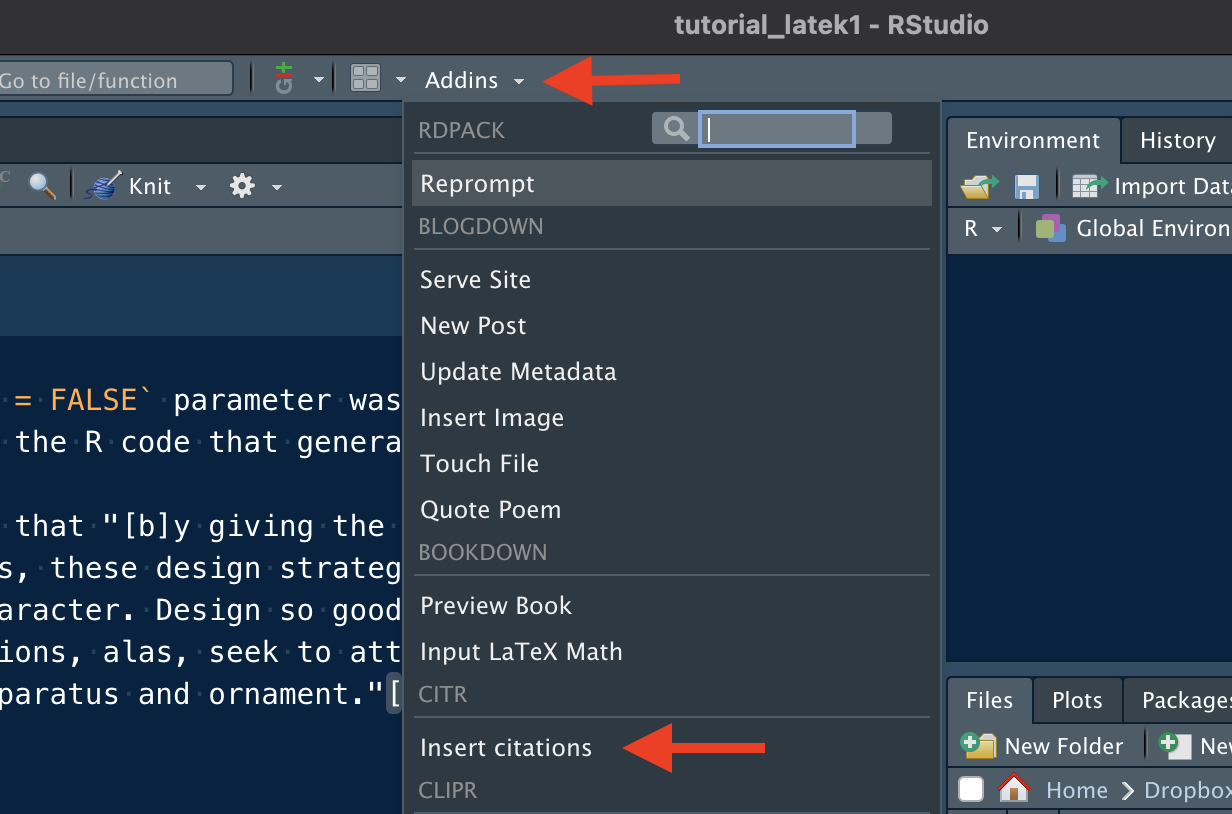Screen dimensions: 1232x814
Task: Click the Knit yarn ball icon
Action: 102,186
